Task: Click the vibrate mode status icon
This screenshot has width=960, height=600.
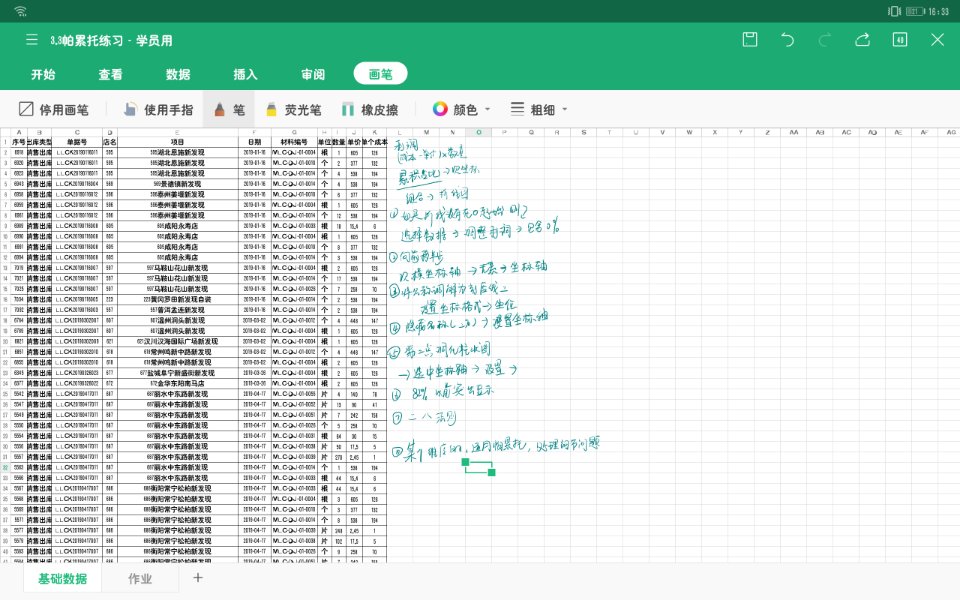Action: (894, 11)
